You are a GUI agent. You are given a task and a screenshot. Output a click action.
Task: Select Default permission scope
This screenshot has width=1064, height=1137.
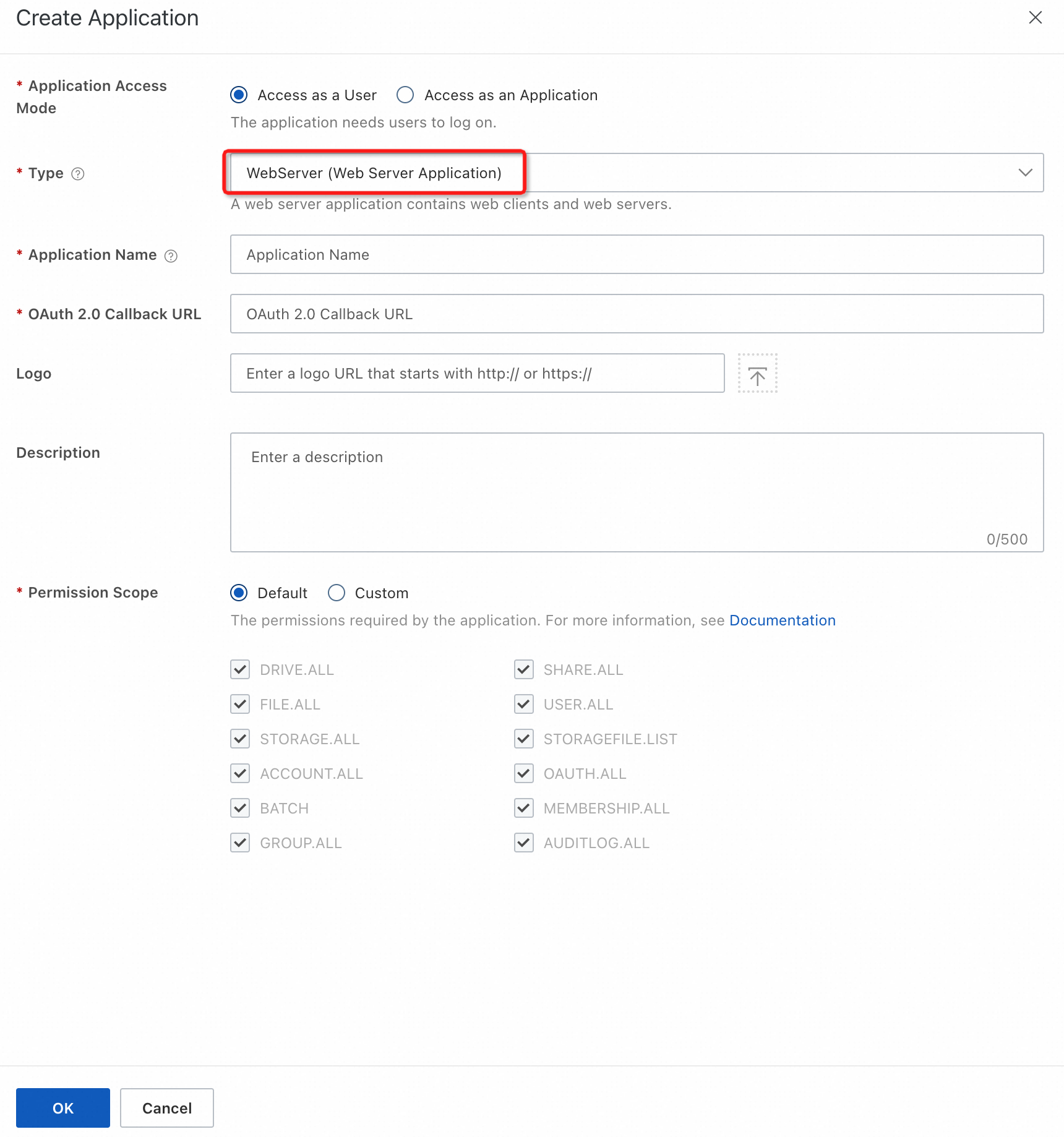[239, 593]
